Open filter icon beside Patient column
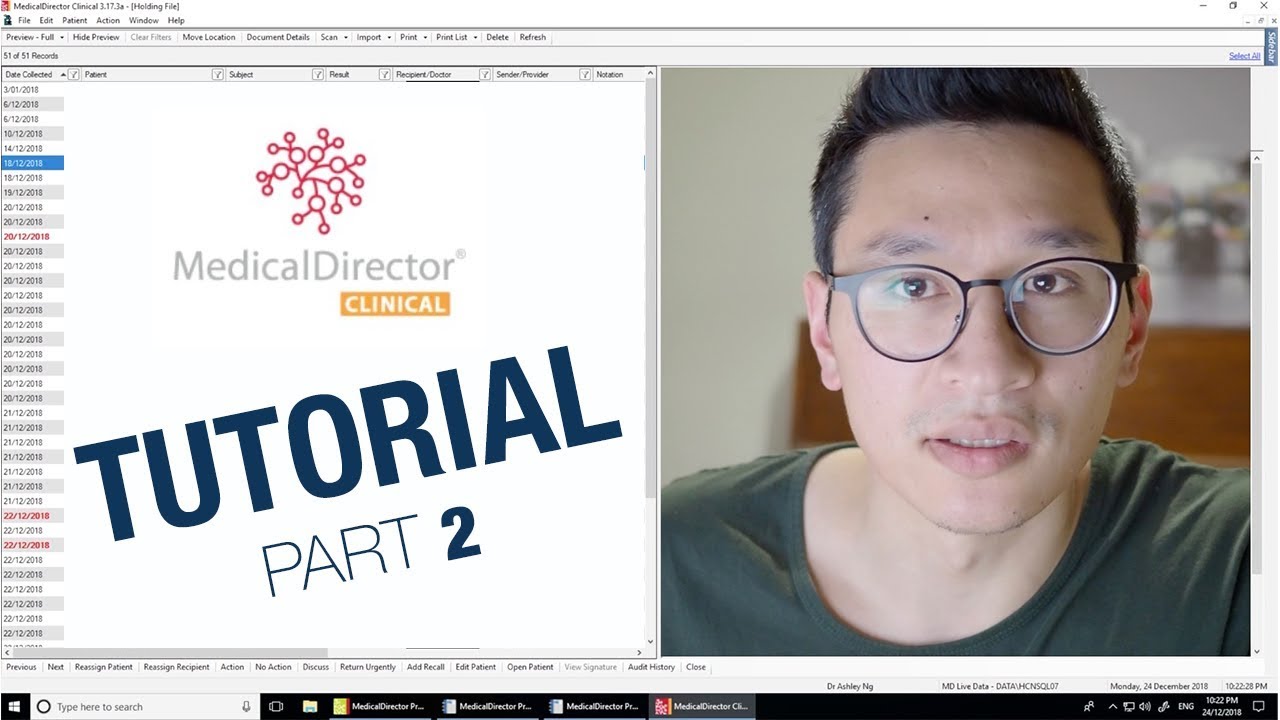The image size is (1280, 720). [218, 75]
